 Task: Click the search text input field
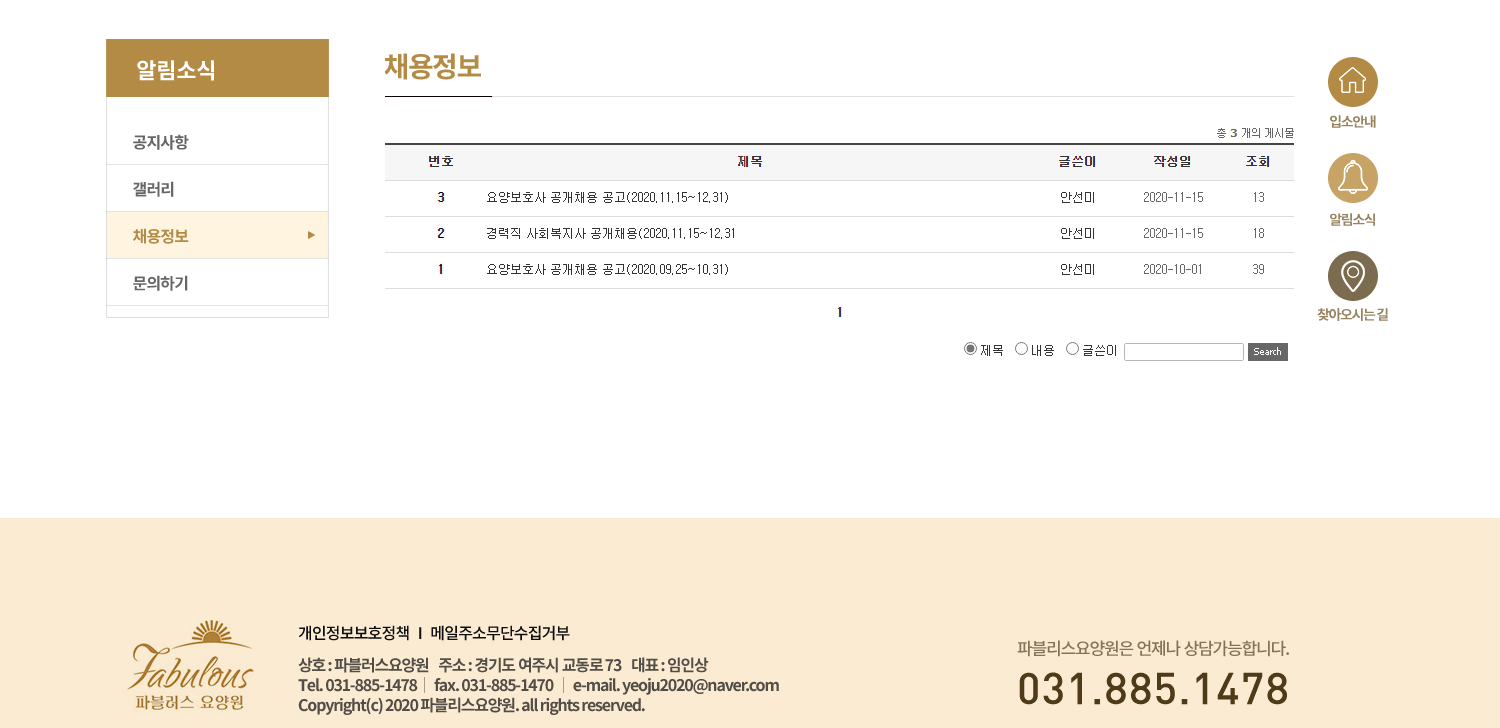pyautogui.click(x=1183, y=352)
